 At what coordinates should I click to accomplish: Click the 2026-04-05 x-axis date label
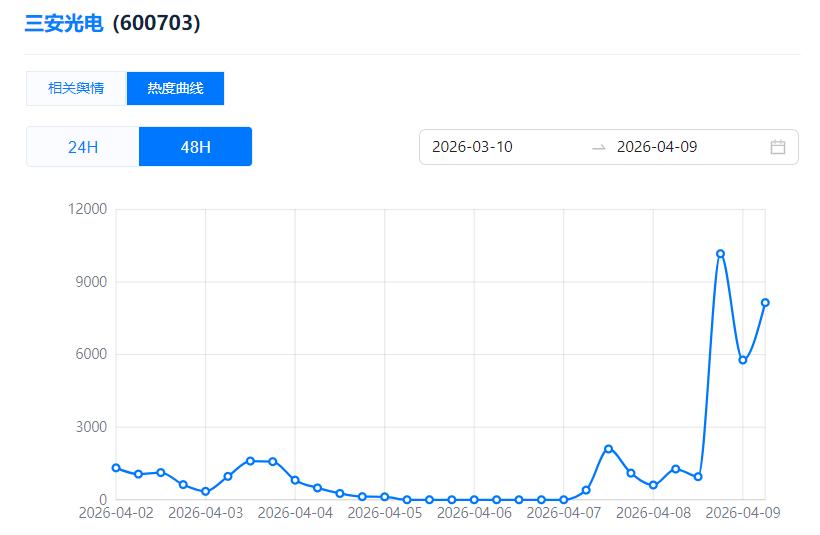pyautogui.click(x=385, y=513)
